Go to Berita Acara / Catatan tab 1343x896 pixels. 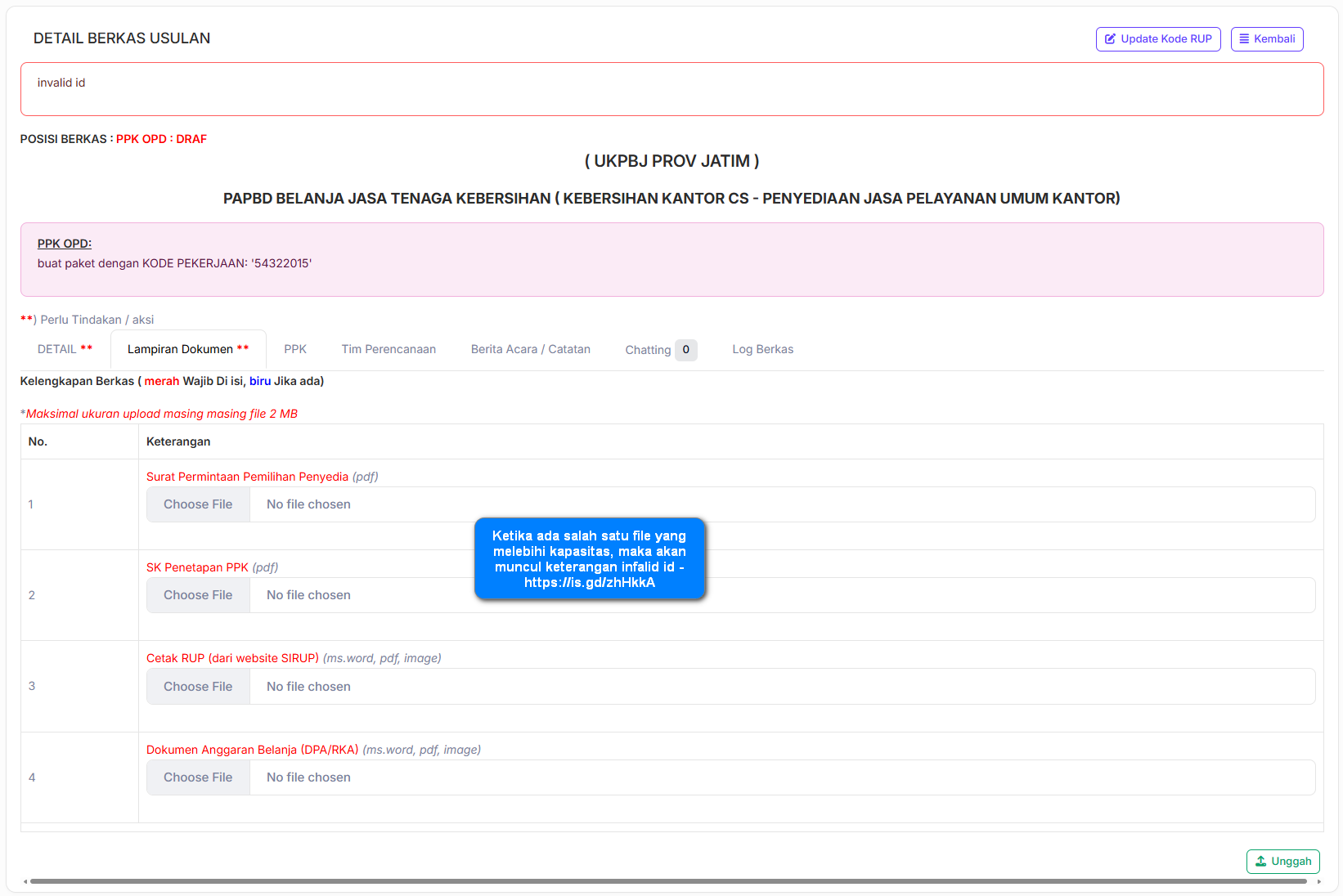(530, 349)
